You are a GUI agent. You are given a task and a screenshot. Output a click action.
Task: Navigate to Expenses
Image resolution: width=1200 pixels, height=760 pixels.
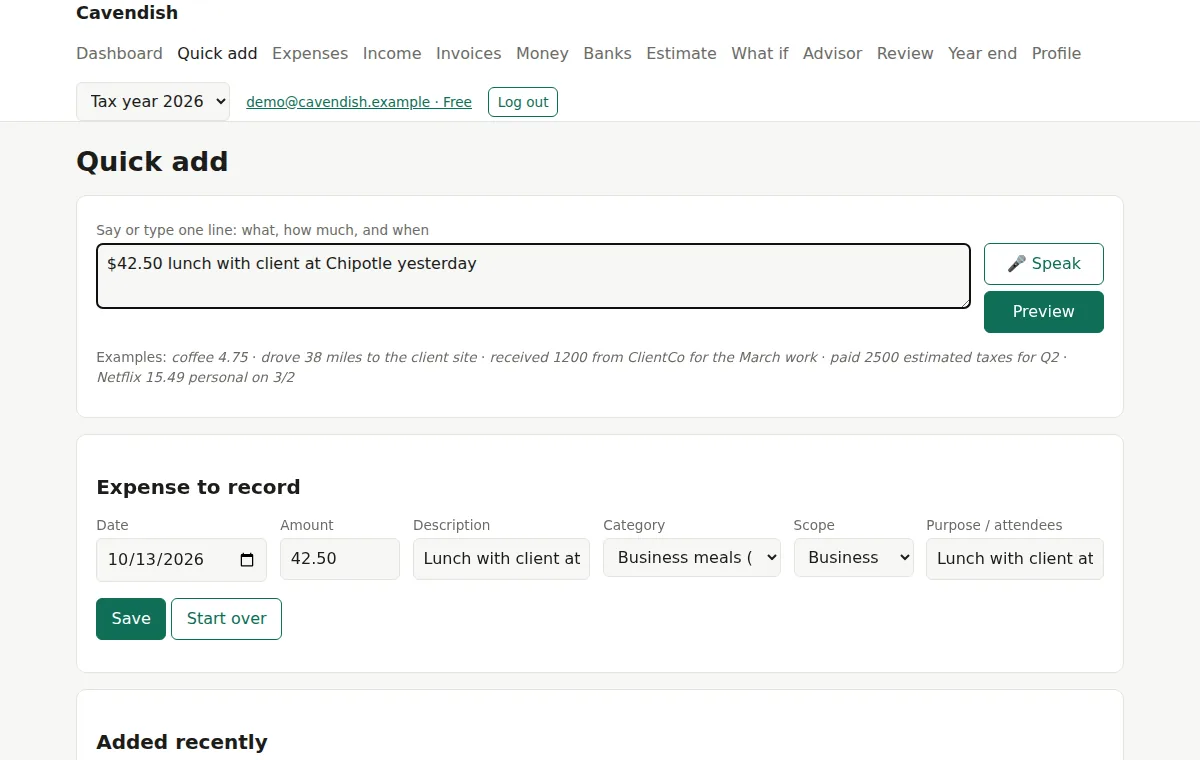point(310,53)
